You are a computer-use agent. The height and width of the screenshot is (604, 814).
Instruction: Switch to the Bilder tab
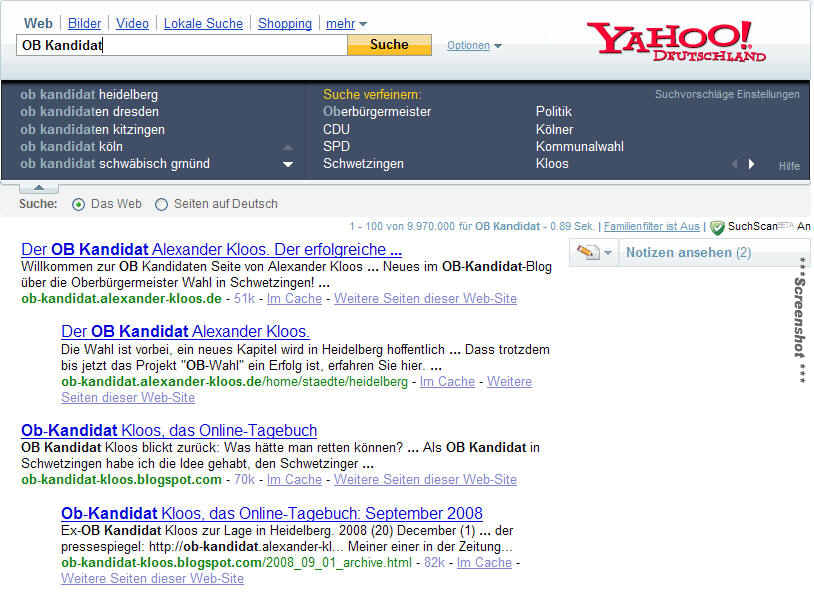[x=84, y=23]
